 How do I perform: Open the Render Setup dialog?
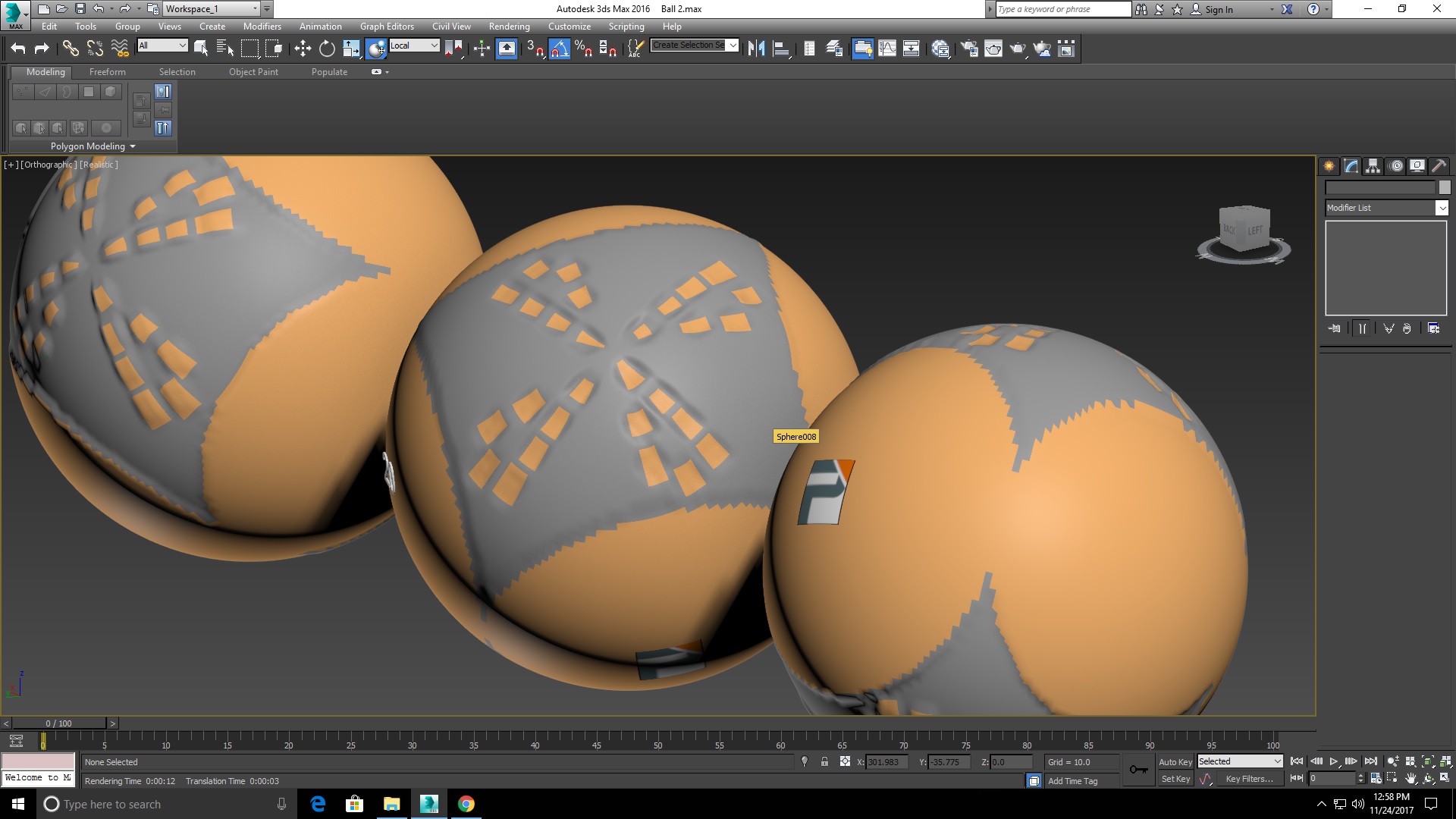(x=969, y=49)
